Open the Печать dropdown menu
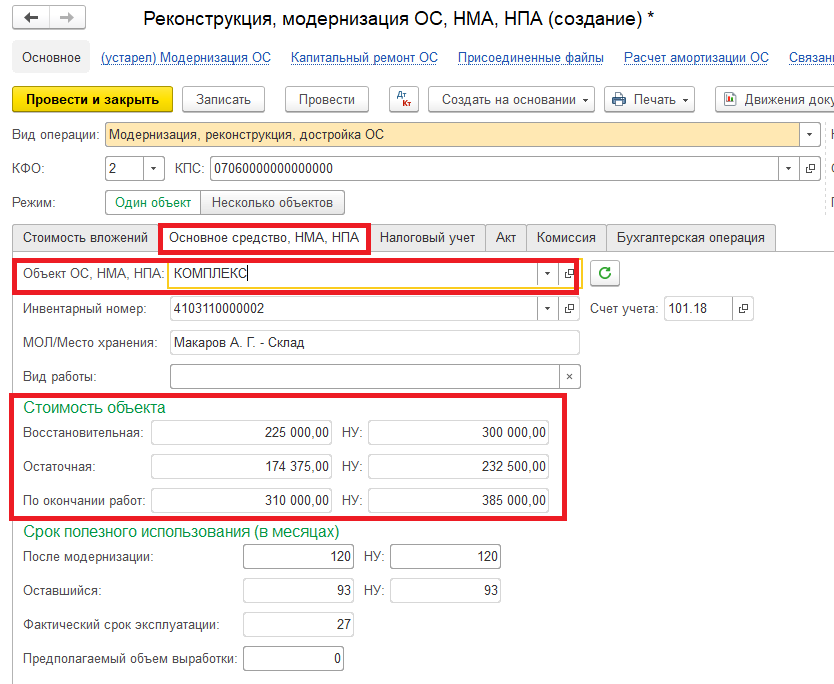The width and height of the screenshot is (834, 684). (x=650, y=99)
